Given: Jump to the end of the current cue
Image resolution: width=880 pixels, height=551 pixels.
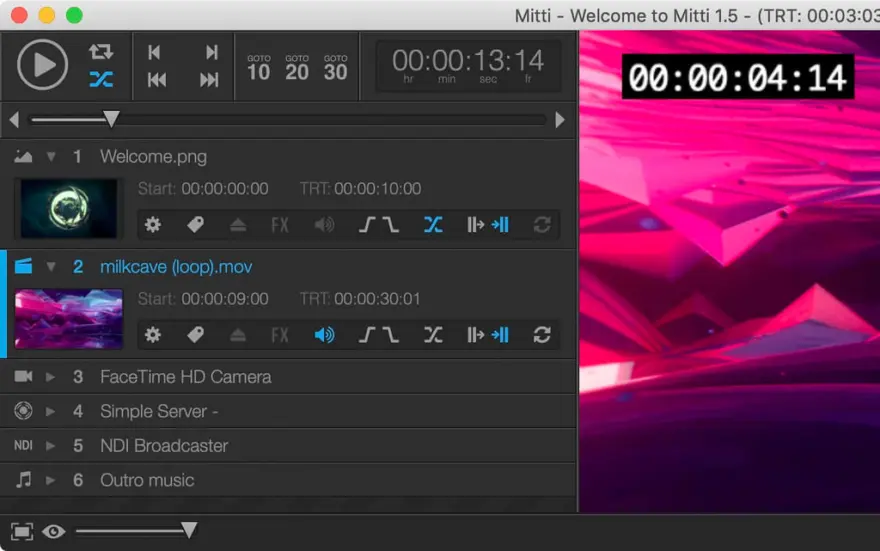Looking at the screenshot, I should [x=211, y=52].
